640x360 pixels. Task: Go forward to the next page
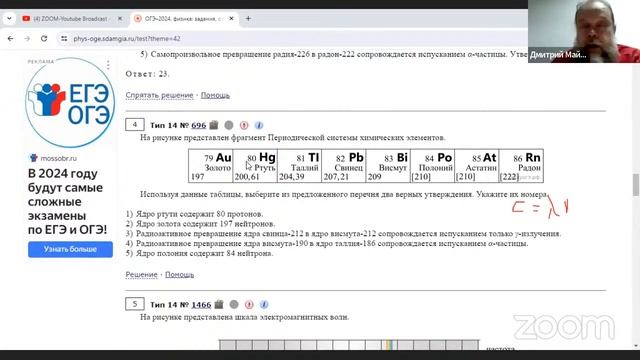(x=27, y=39)
